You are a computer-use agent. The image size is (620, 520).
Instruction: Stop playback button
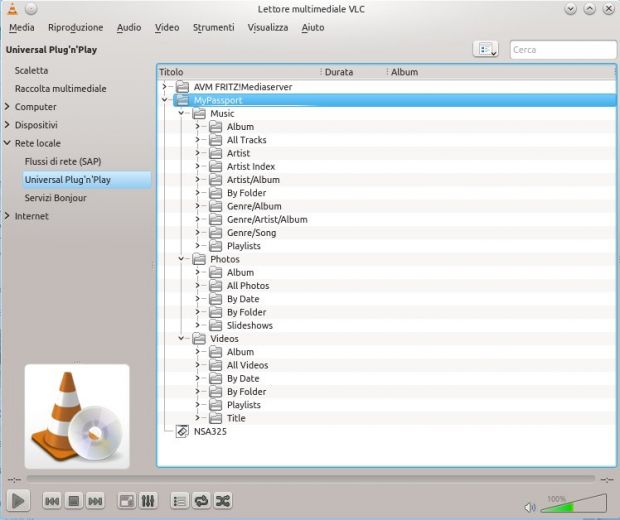pyautogui.click(x=74, y=501)
